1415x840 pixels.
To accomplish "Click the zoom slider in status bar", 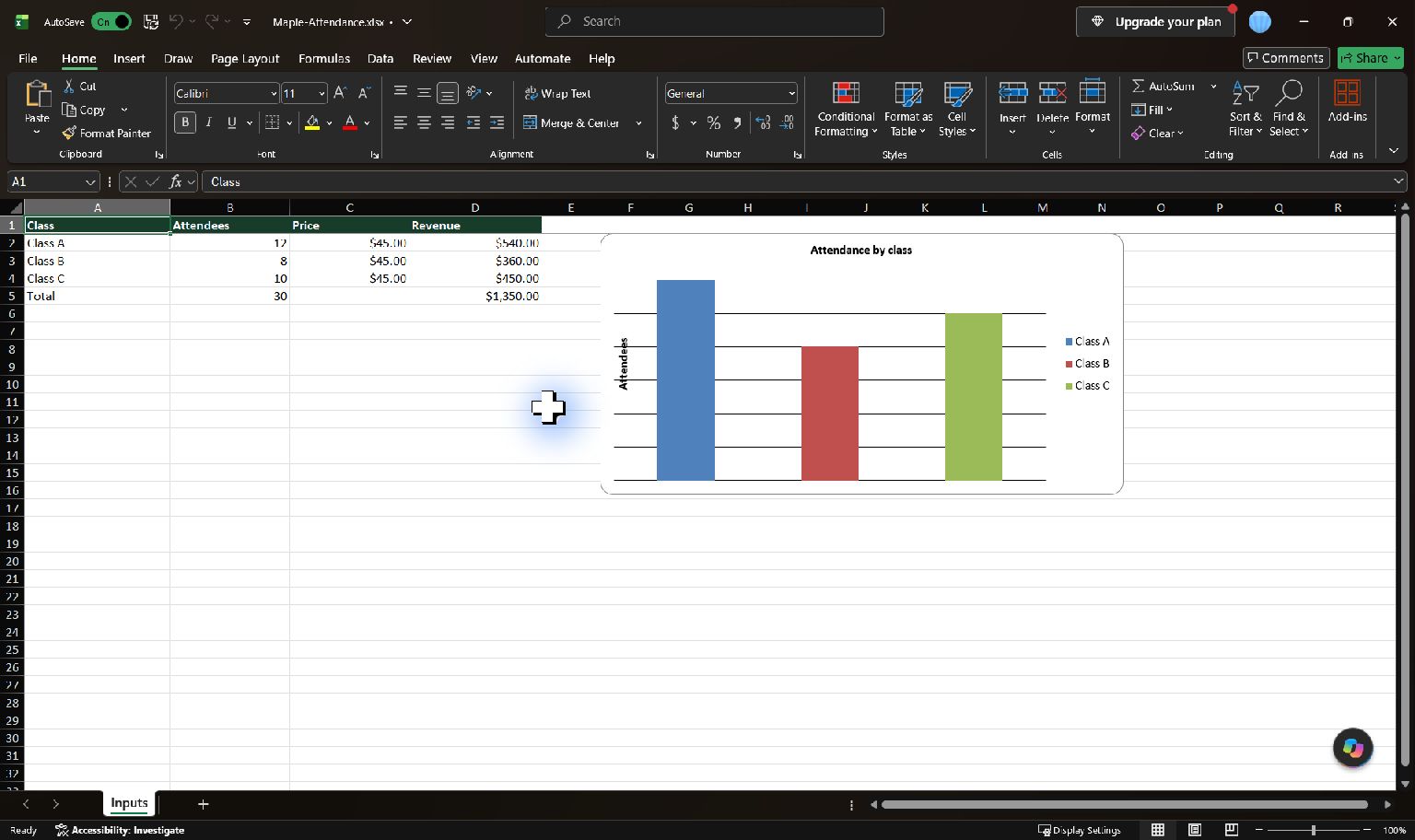I will (x=1313, y=830).
